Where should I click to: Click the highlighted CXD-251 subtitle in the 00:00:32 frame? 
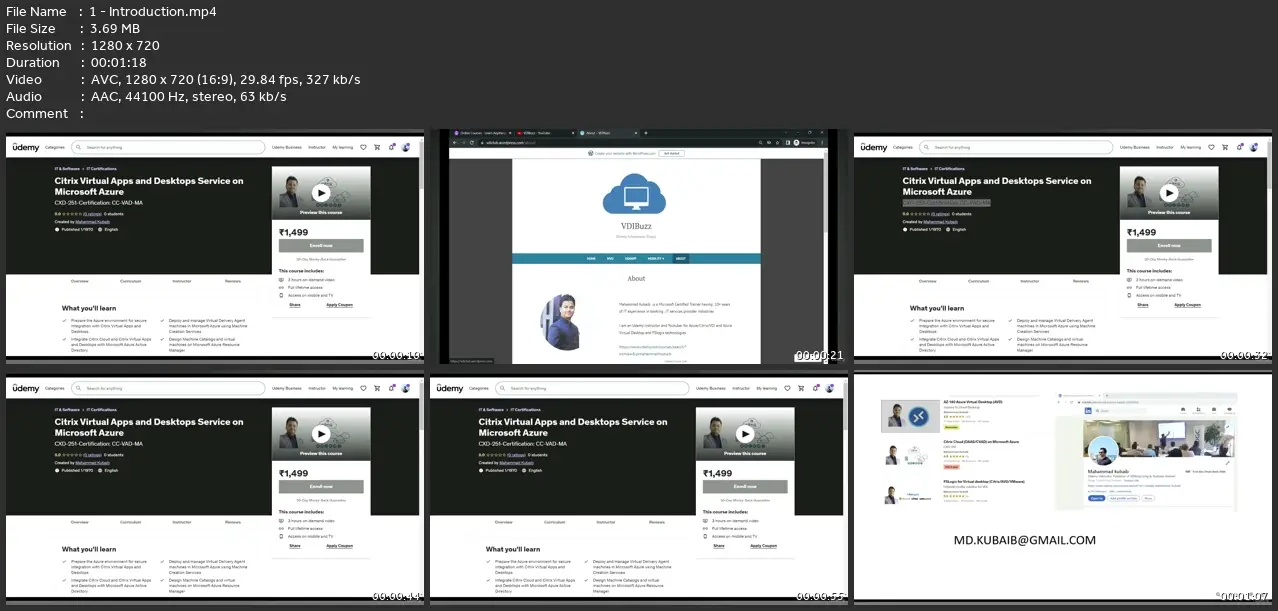pyautogui.click(x=946, y=202)
